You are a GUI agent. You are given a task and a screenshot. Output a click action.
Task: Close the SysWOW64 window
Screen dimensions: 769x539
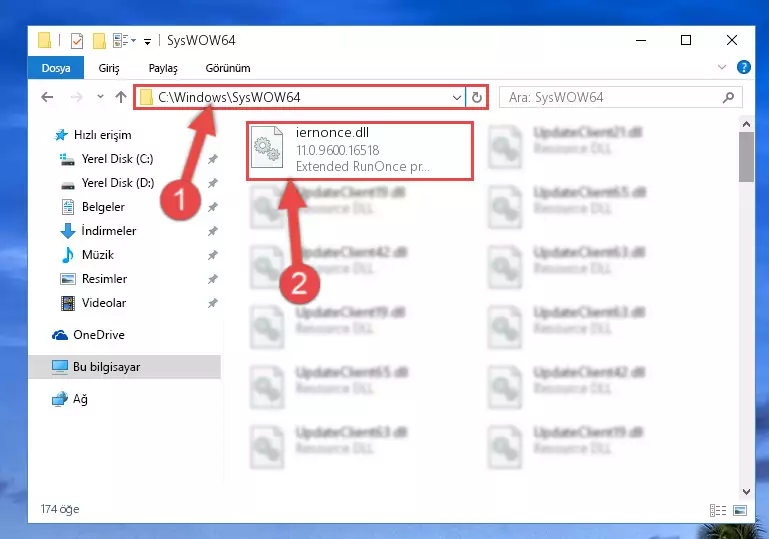point(732,40)
